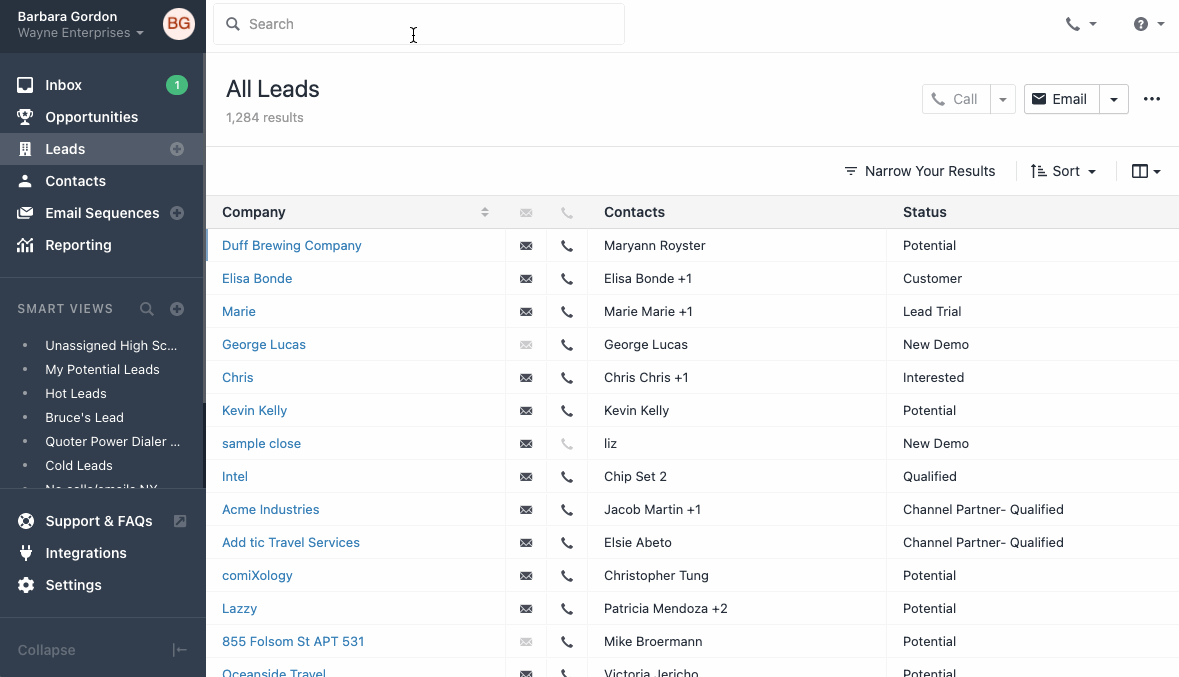Open My Potential Leads smart view
Viewport: 1179px width, 677px height.
tap(102, 369)
